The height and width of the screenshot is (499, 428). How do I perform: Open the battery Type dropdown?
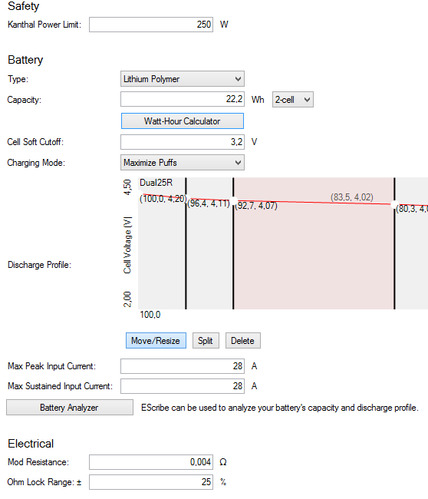pyautogui.click(x=182, y=79)
